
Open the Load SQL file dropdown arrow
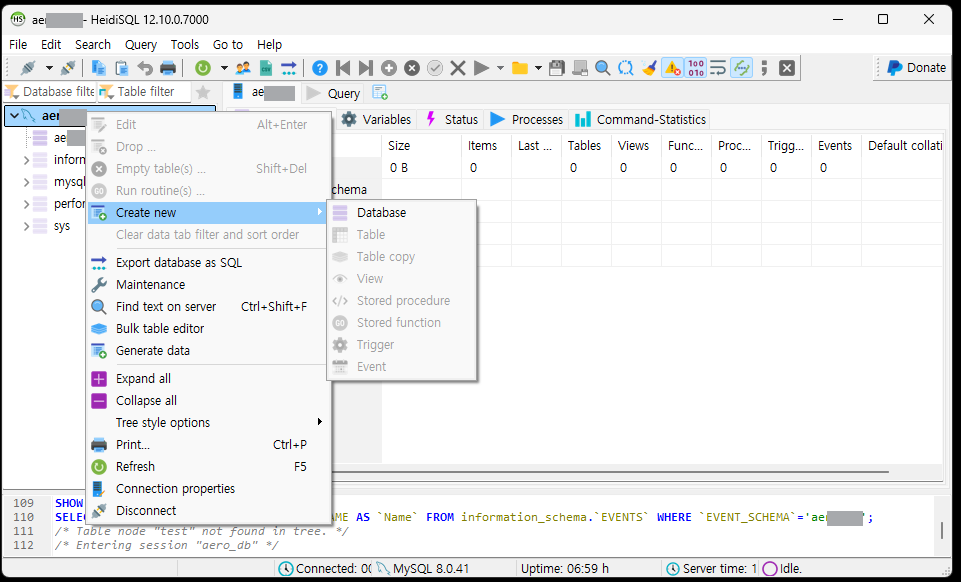click(x=538, y=68)
